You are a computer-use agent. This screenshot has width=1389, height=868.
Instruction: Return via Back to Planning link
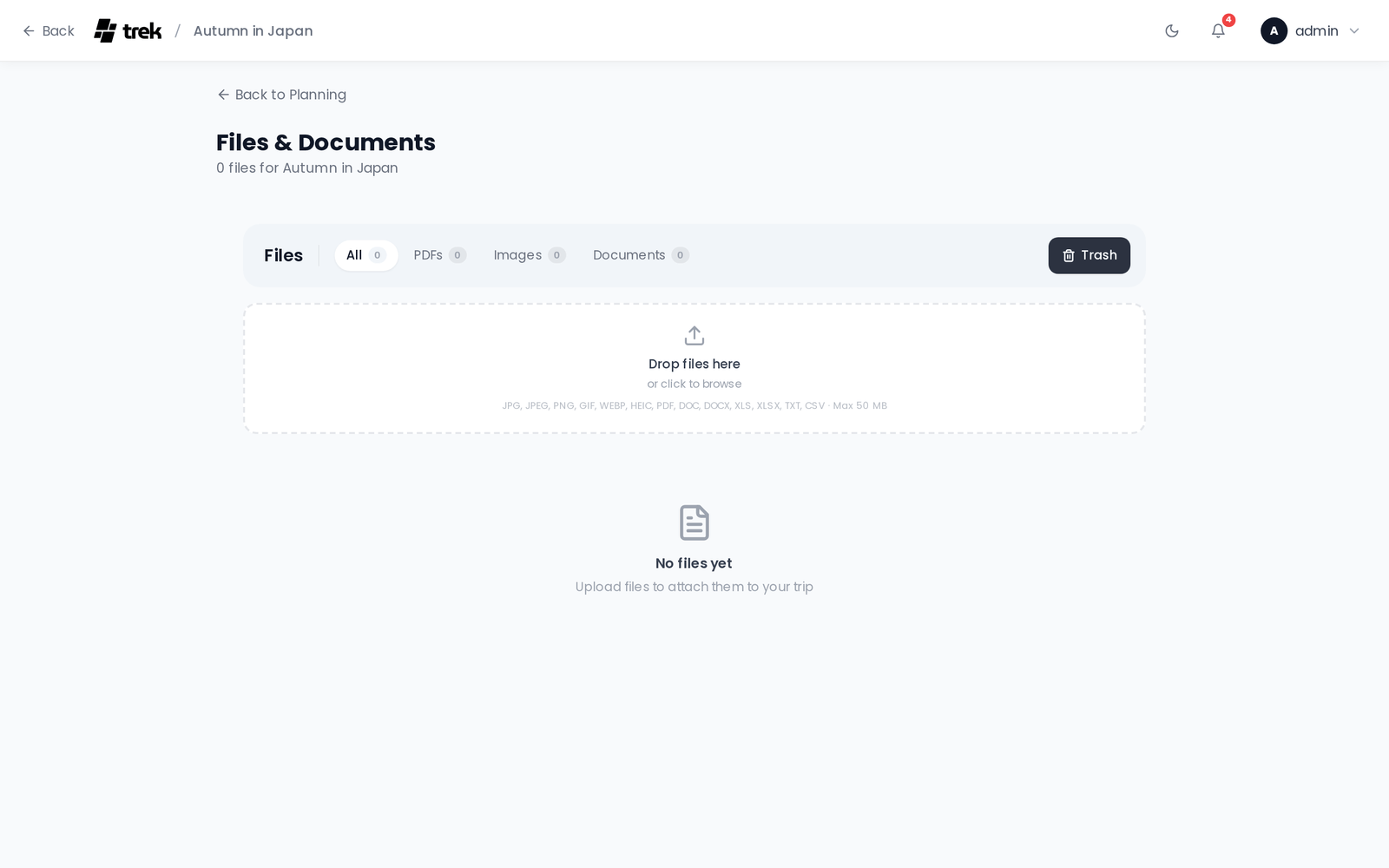point(281,95)
